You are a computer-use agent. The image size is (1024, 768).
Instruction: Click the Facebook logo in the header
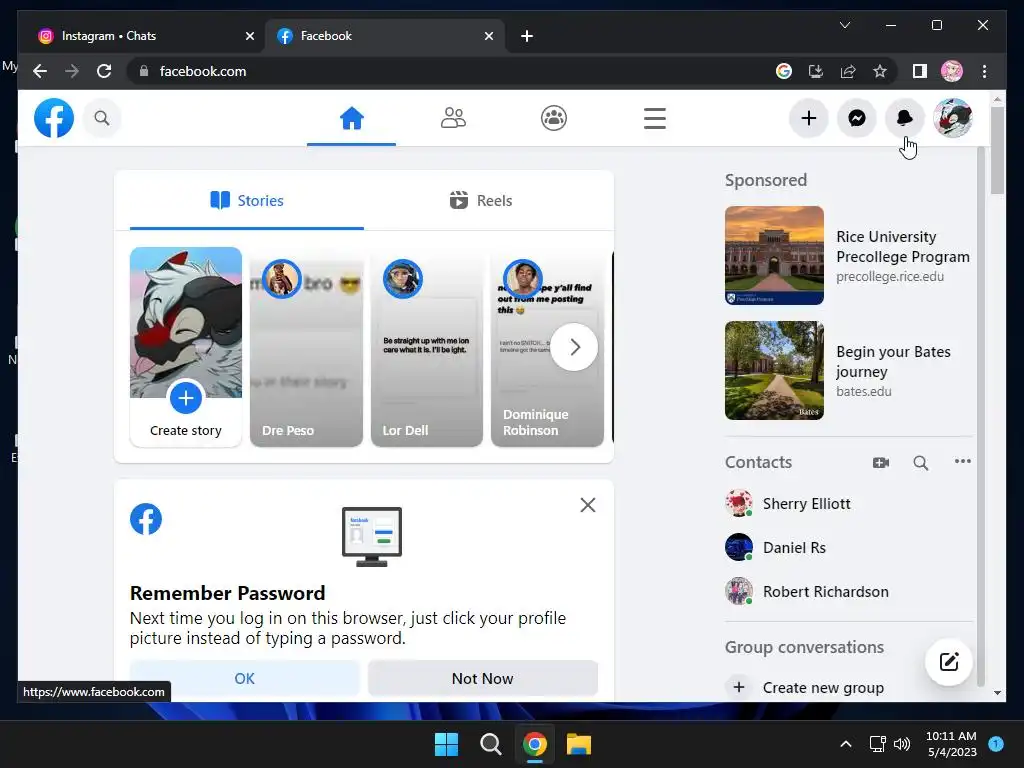tap(54, 118)
